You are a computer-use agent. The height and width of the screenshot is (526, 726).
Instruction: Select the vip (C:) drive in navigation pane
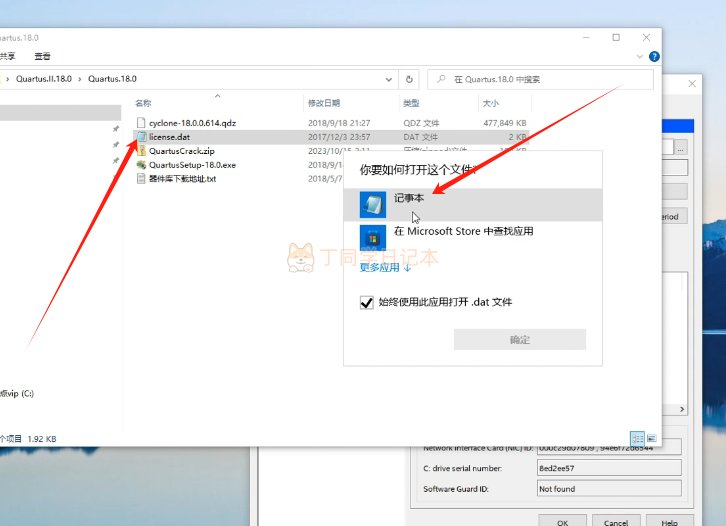17,394
